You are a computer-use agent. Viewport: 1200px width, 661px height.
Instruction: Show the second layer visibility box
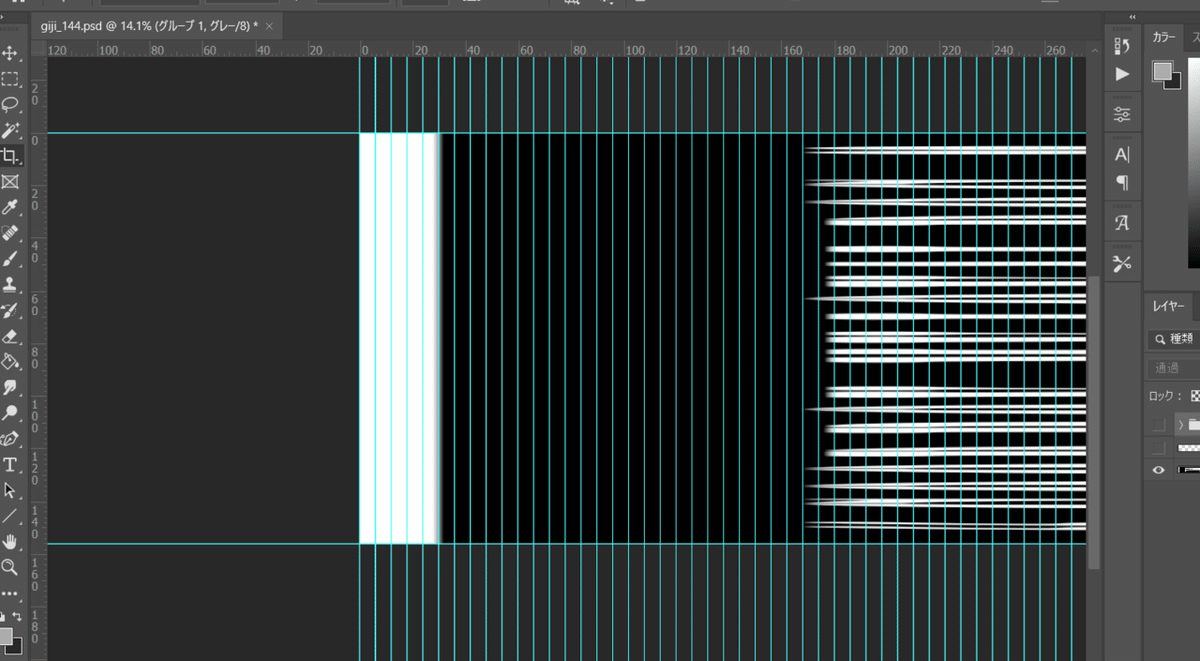pos(1159,447)
